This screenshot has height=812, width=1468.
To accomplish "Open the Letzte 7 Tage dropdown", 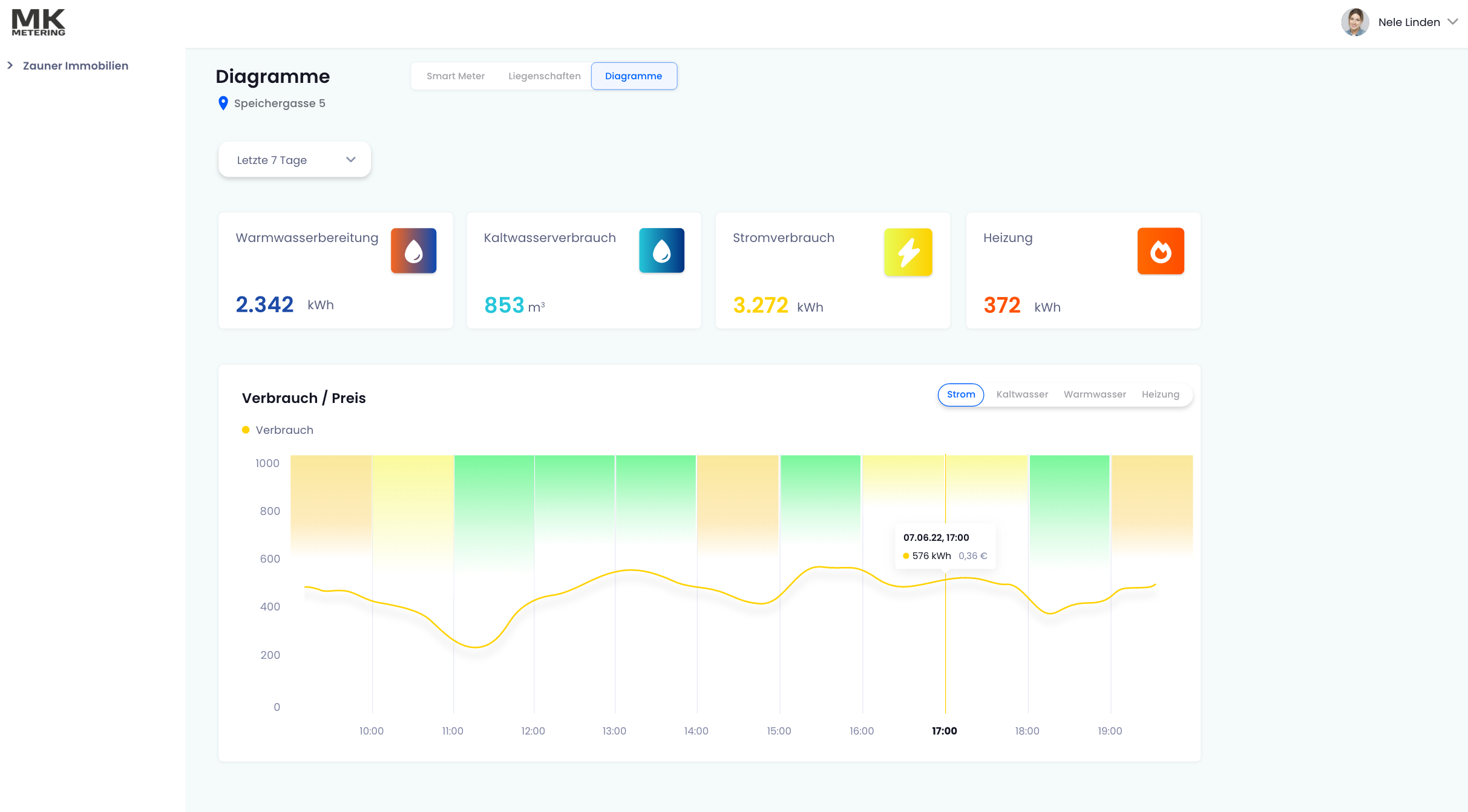I will [x=294, y=160].
